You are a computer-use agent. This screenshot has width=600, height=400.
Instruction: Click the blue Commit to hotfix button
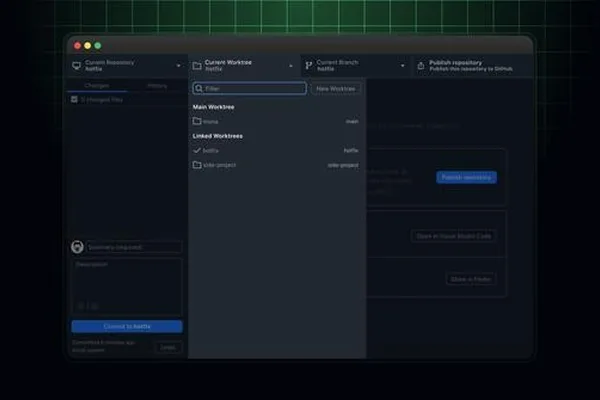click(x=127, y=327)
